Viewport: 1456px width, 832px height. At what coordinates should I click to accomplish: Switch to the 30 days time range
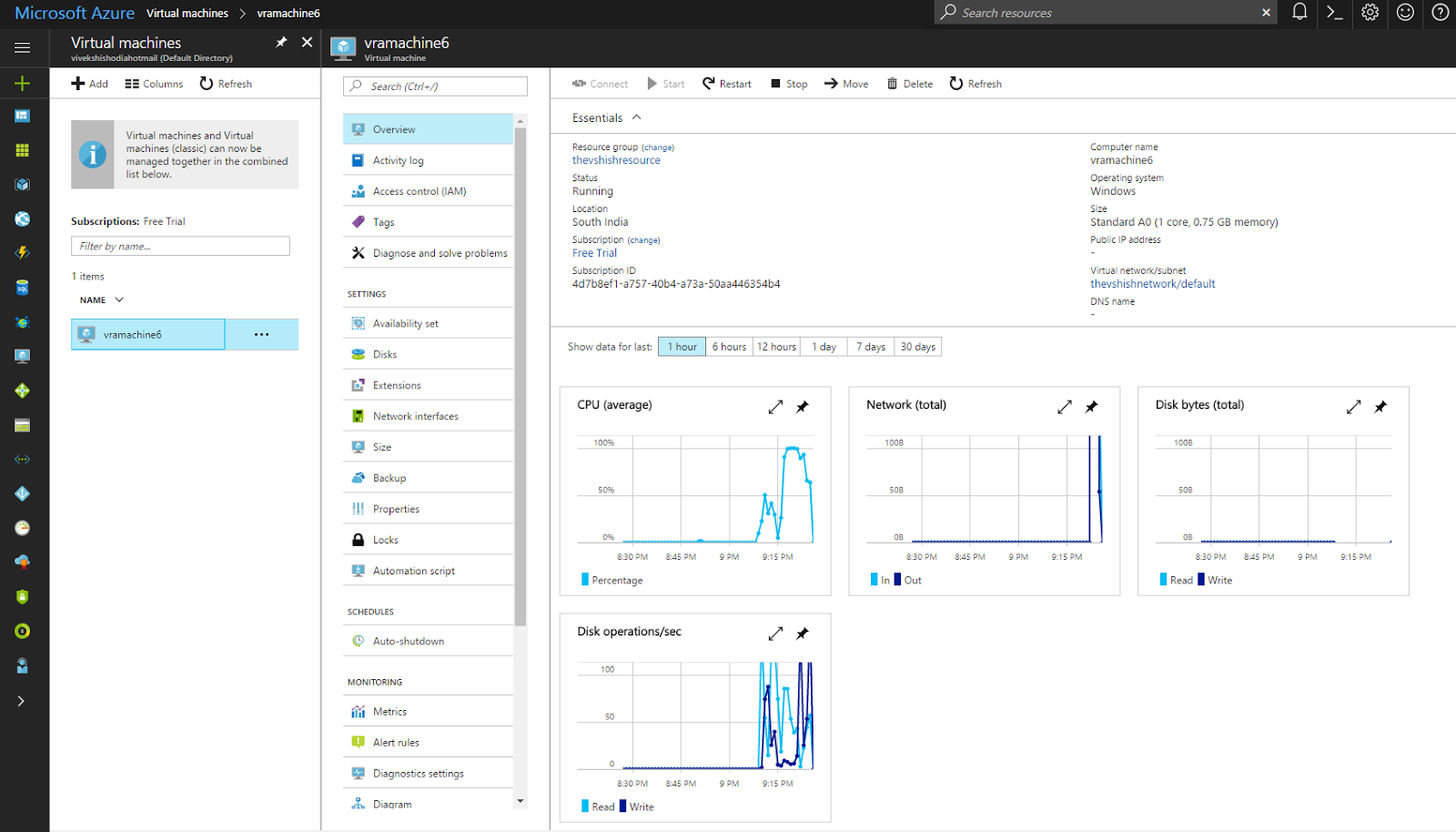tap(917, 346)
